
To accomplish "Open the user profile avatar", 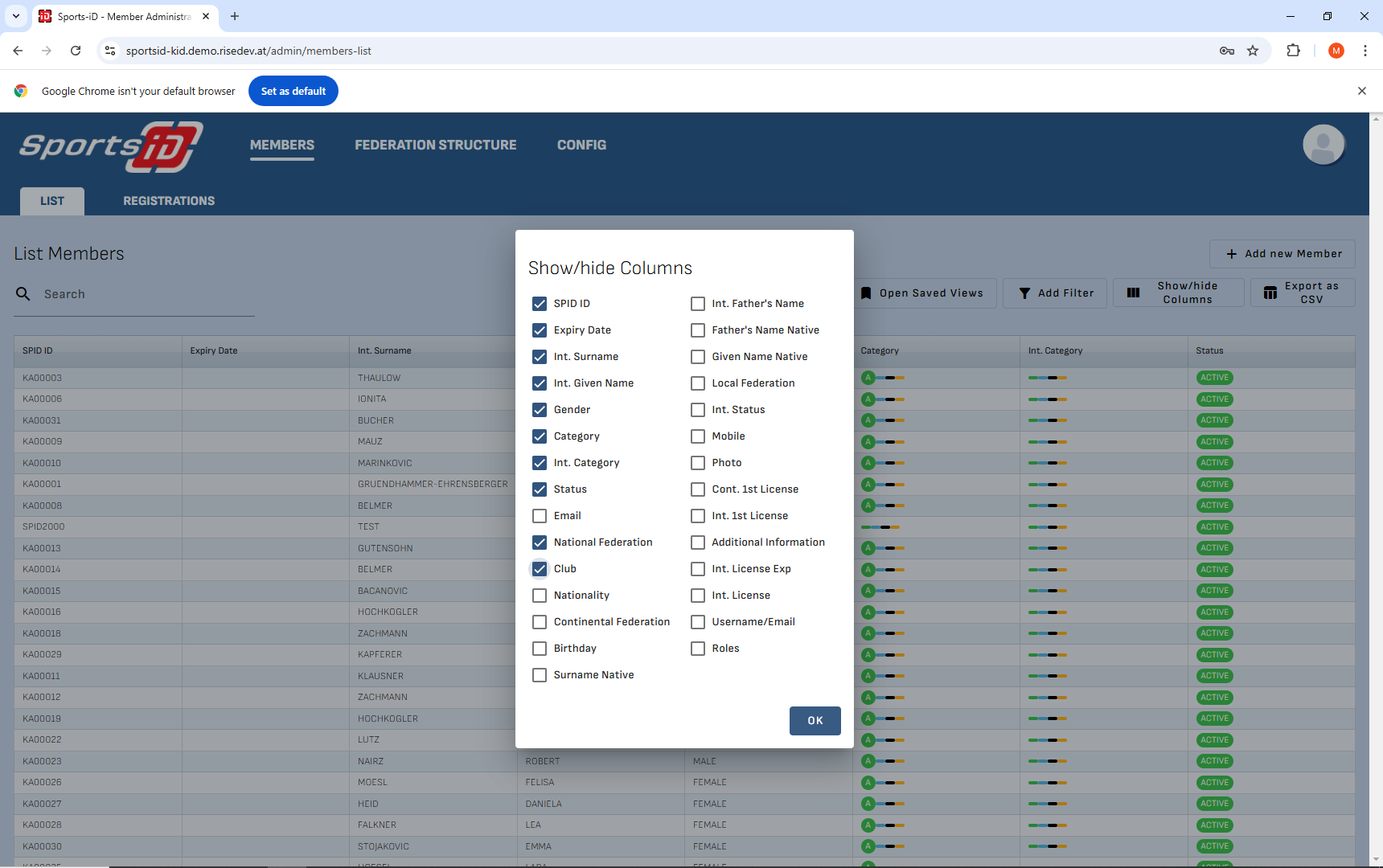I will pos(1323,145).
